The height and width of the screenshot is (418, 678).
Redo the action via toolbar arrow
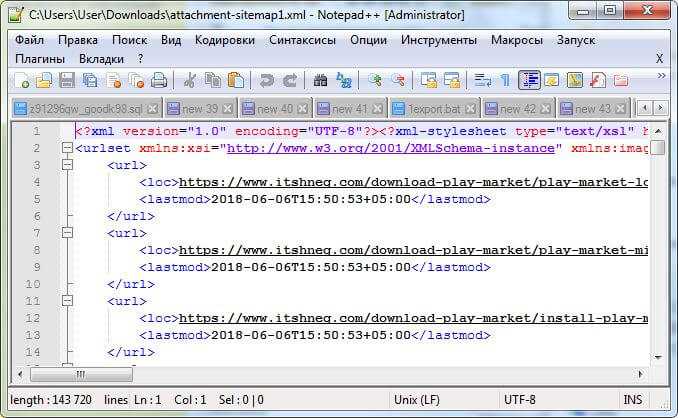(290, 81)
